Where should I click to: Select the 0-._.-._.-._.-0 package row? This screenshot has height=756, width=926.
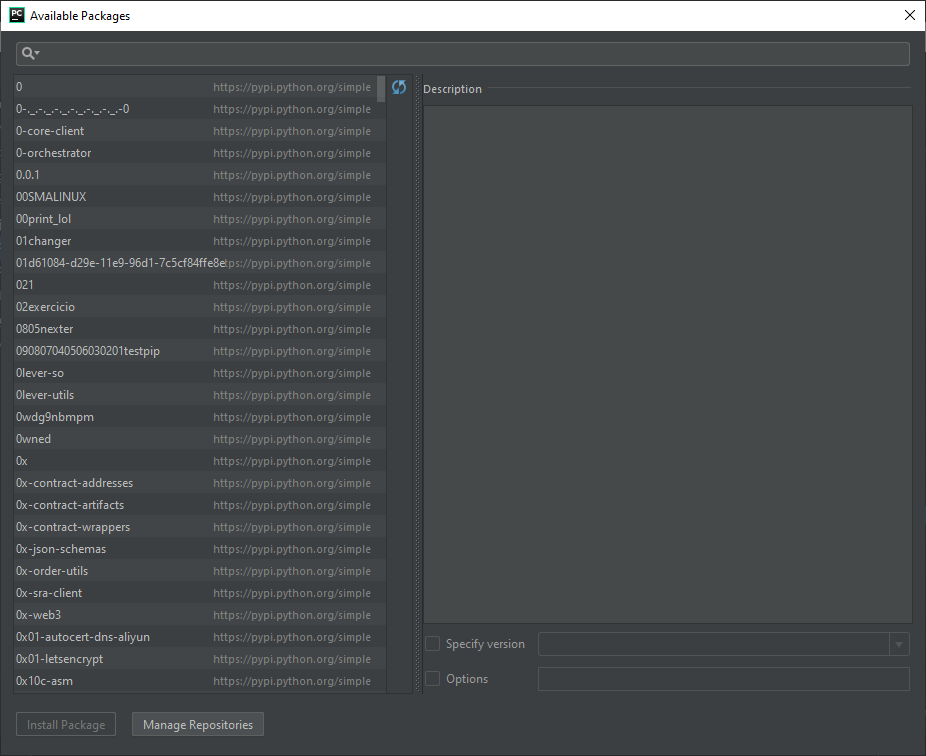(200, 109)
